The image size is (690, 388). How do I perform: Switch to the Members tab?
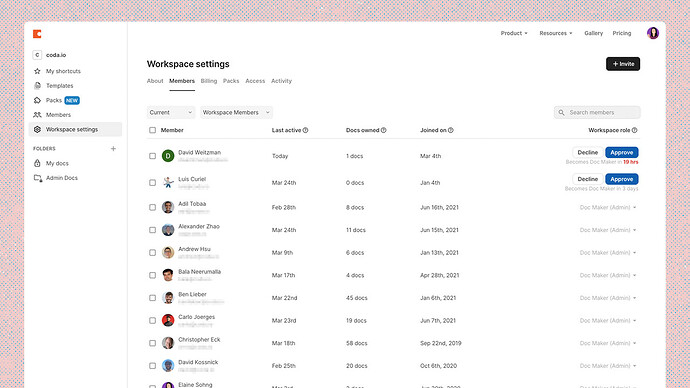click(x=182, y=81)
